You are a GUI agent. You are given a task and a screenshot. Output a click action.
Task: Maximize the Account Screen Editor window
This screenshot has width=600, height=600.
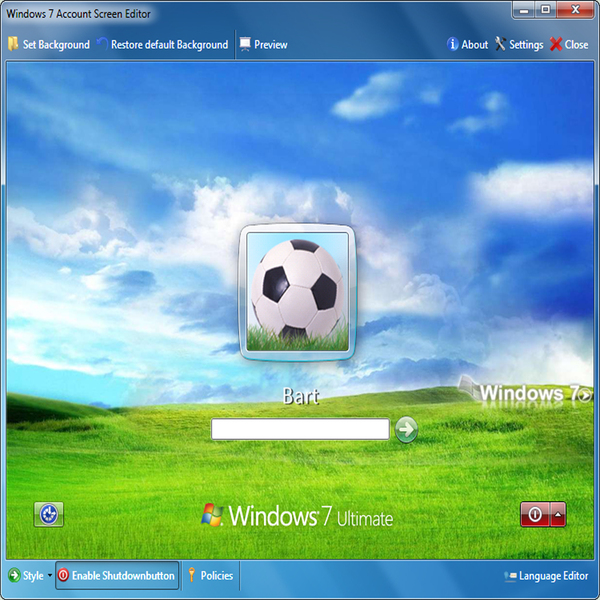545,9
